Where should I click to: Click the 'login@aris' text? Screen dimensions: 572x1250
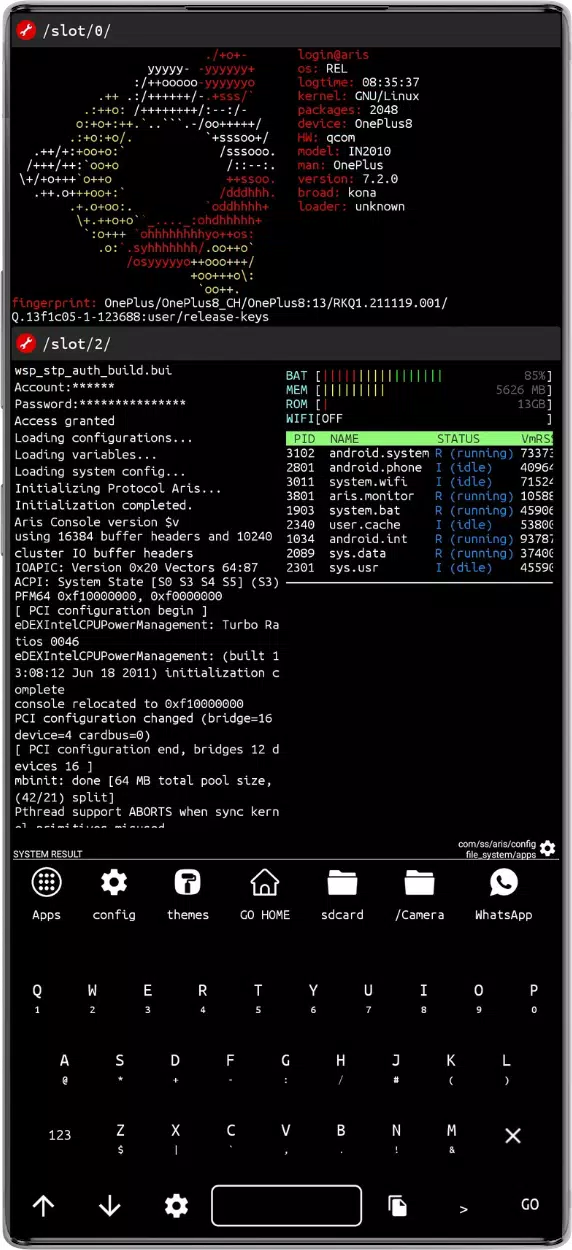tap(333, 55)
